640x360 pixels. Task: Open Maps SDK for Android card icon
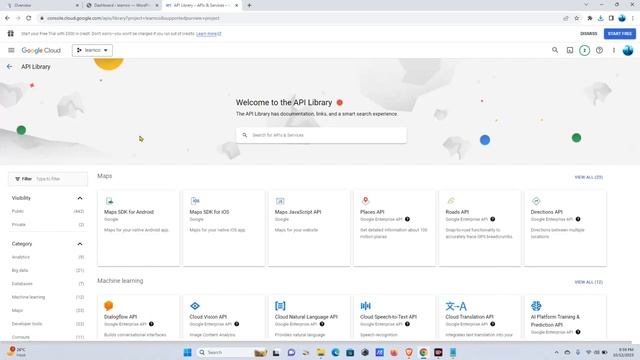(109, 201)
